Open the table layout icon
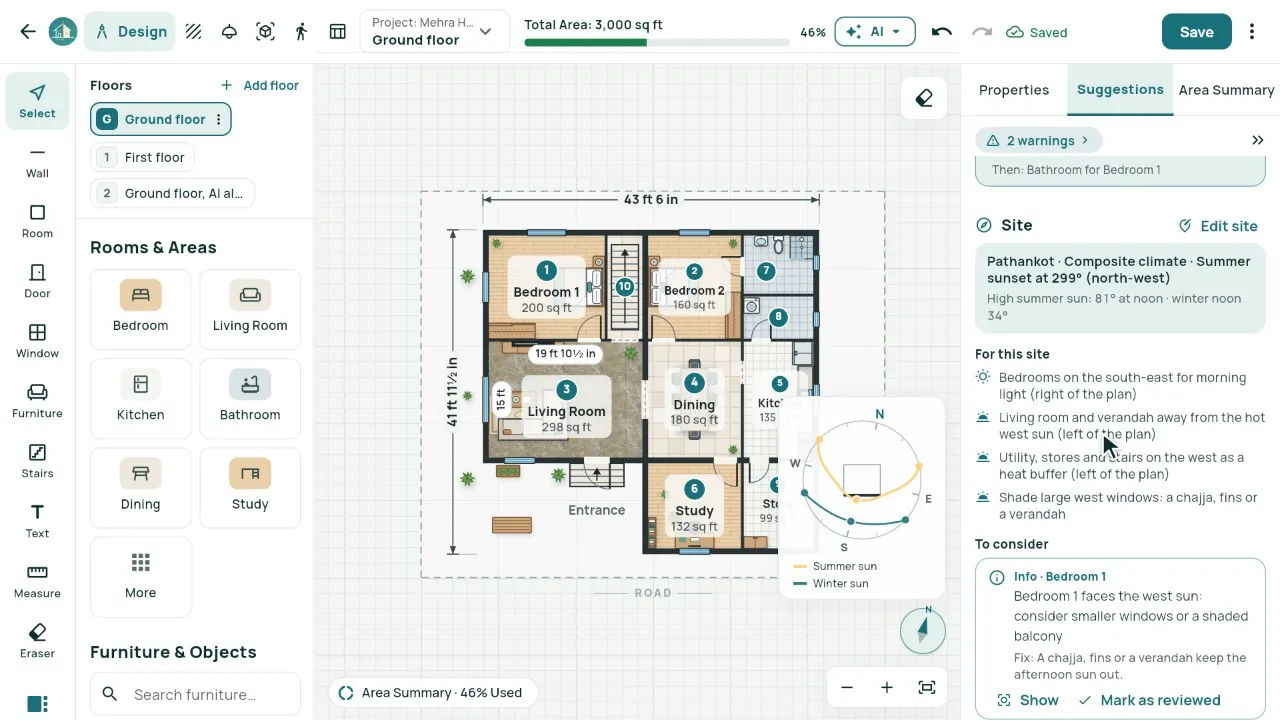This screenshot has height=720, width=1280. (338, 32)
